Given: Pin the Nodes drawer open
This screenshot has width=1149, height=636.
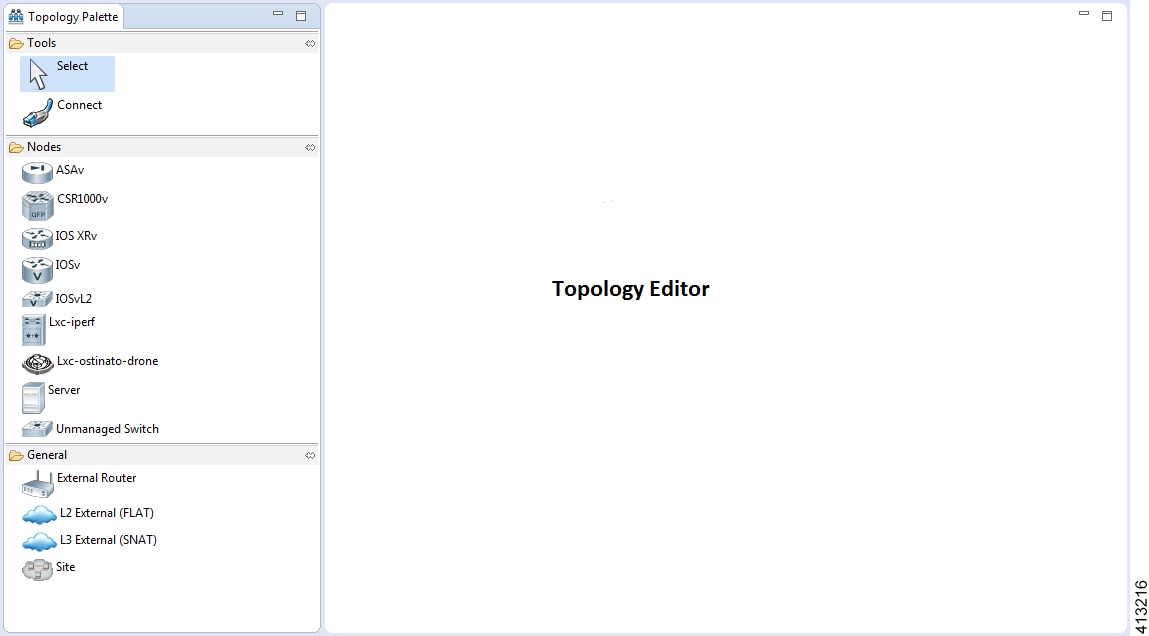Looking at the screenshot, I should click(310, 147).
